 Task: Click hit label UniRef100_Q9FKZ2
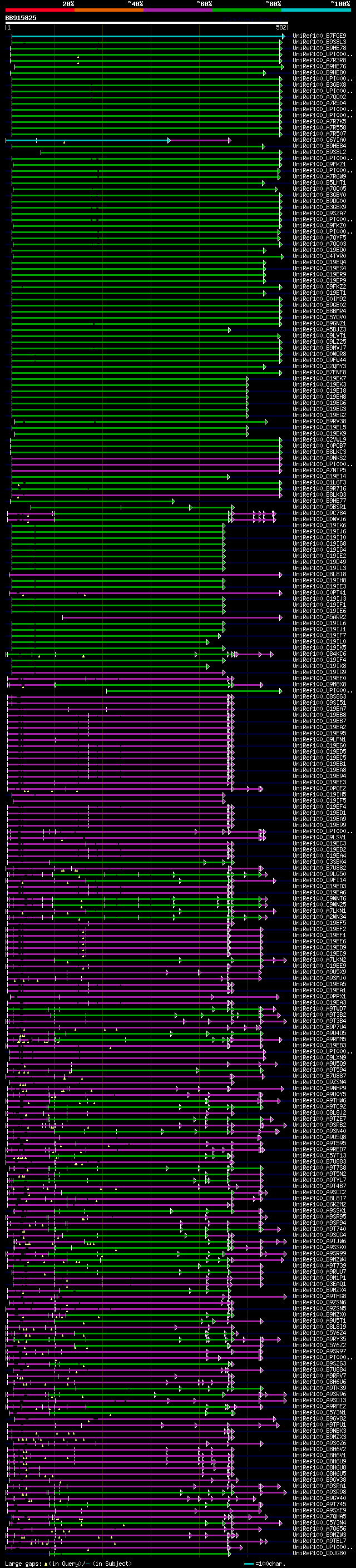pyautogui.click(x=319, y=286)
